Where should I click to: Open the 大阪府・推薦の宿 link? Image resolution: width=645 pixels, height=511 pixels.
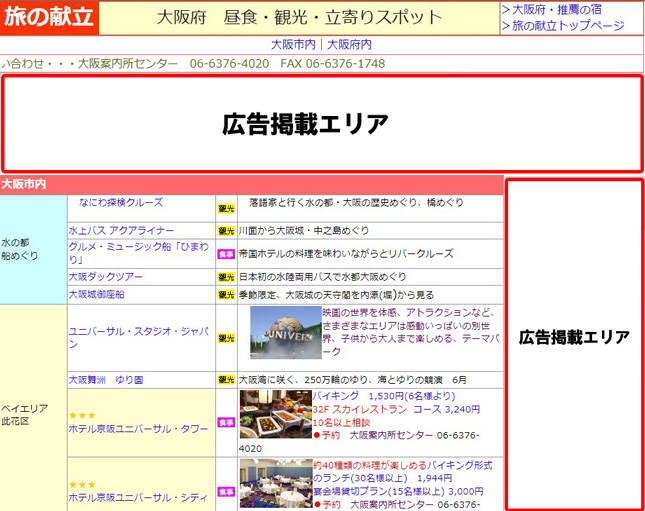(x=557, y=9)
